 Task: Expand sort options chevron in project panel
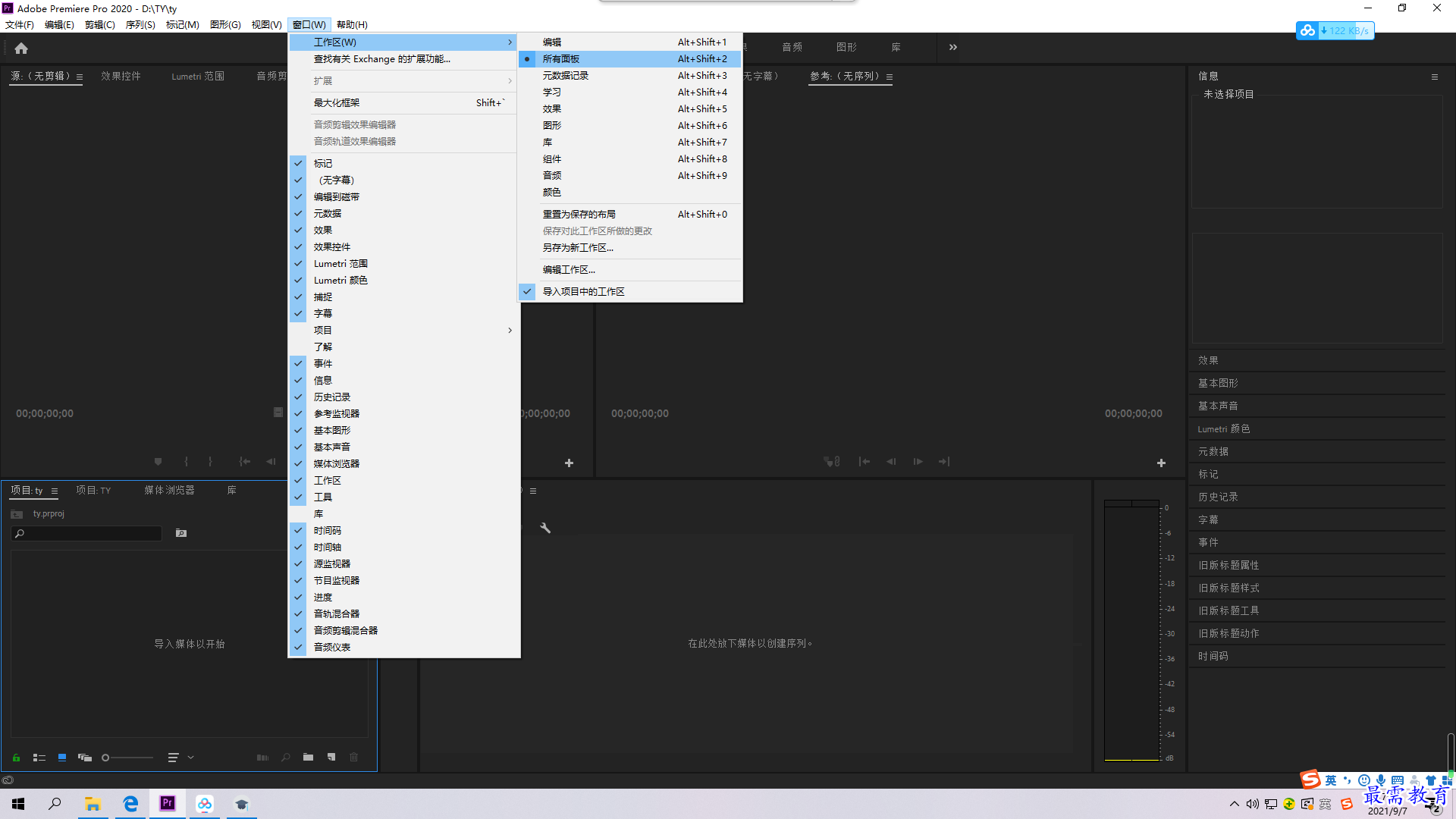(191, 758)
